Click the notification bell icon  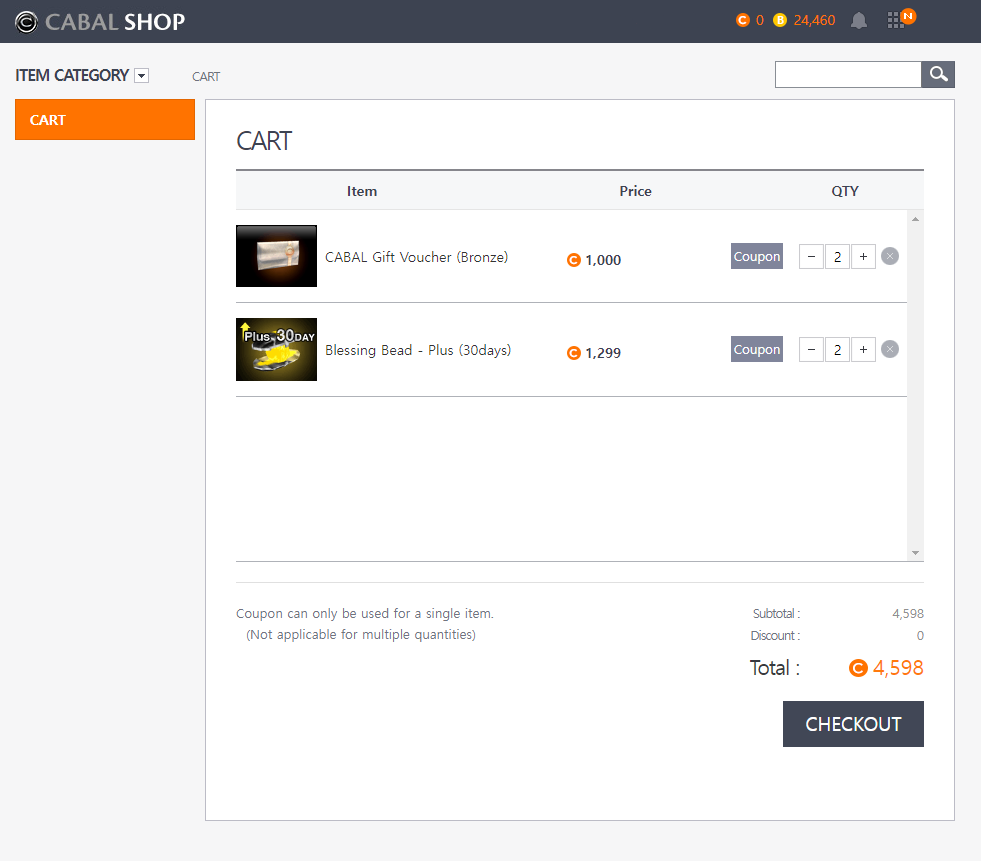859,21
